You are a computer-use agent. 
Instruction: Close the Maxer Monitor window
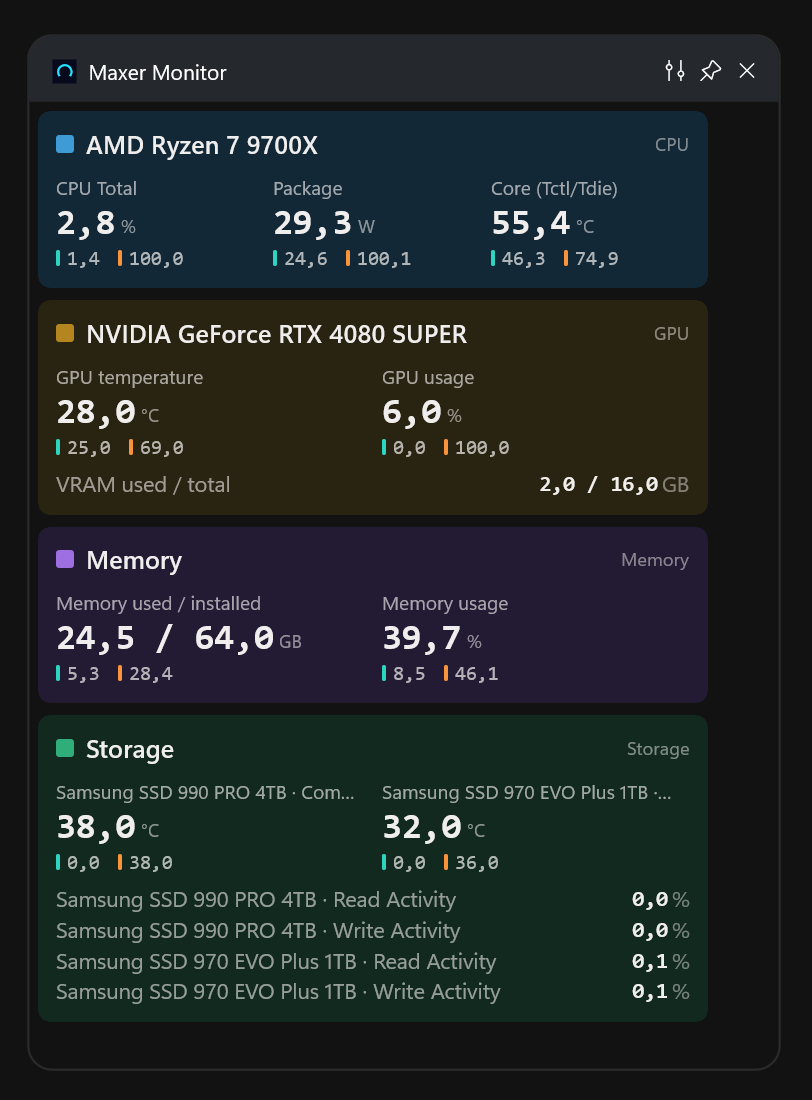[x=747, y=71]
